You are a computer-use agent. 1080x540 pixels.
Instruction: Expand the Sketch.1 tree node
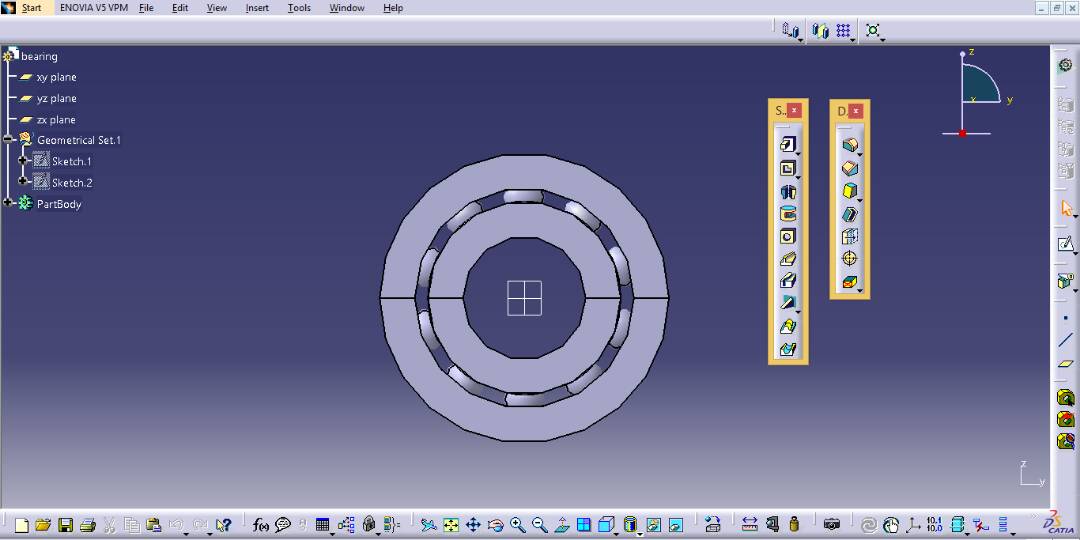23,161
